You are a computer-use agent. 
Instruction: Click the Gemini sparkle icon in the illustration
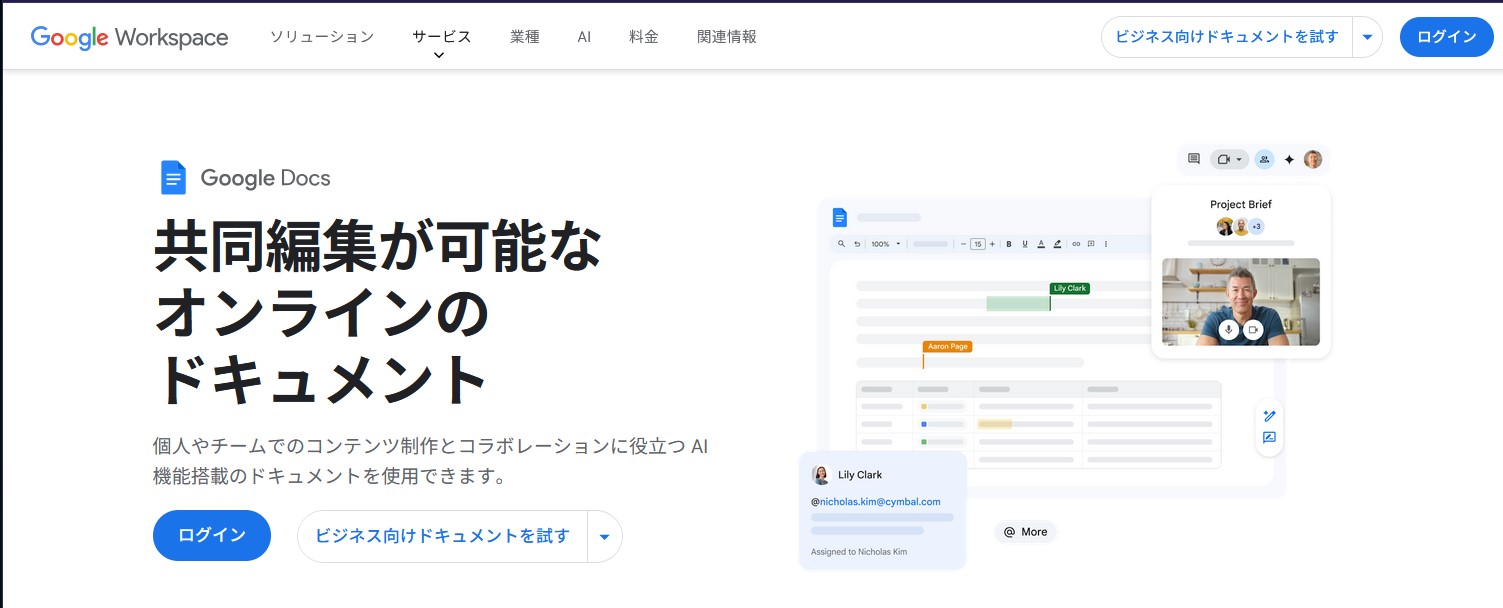1289,160
